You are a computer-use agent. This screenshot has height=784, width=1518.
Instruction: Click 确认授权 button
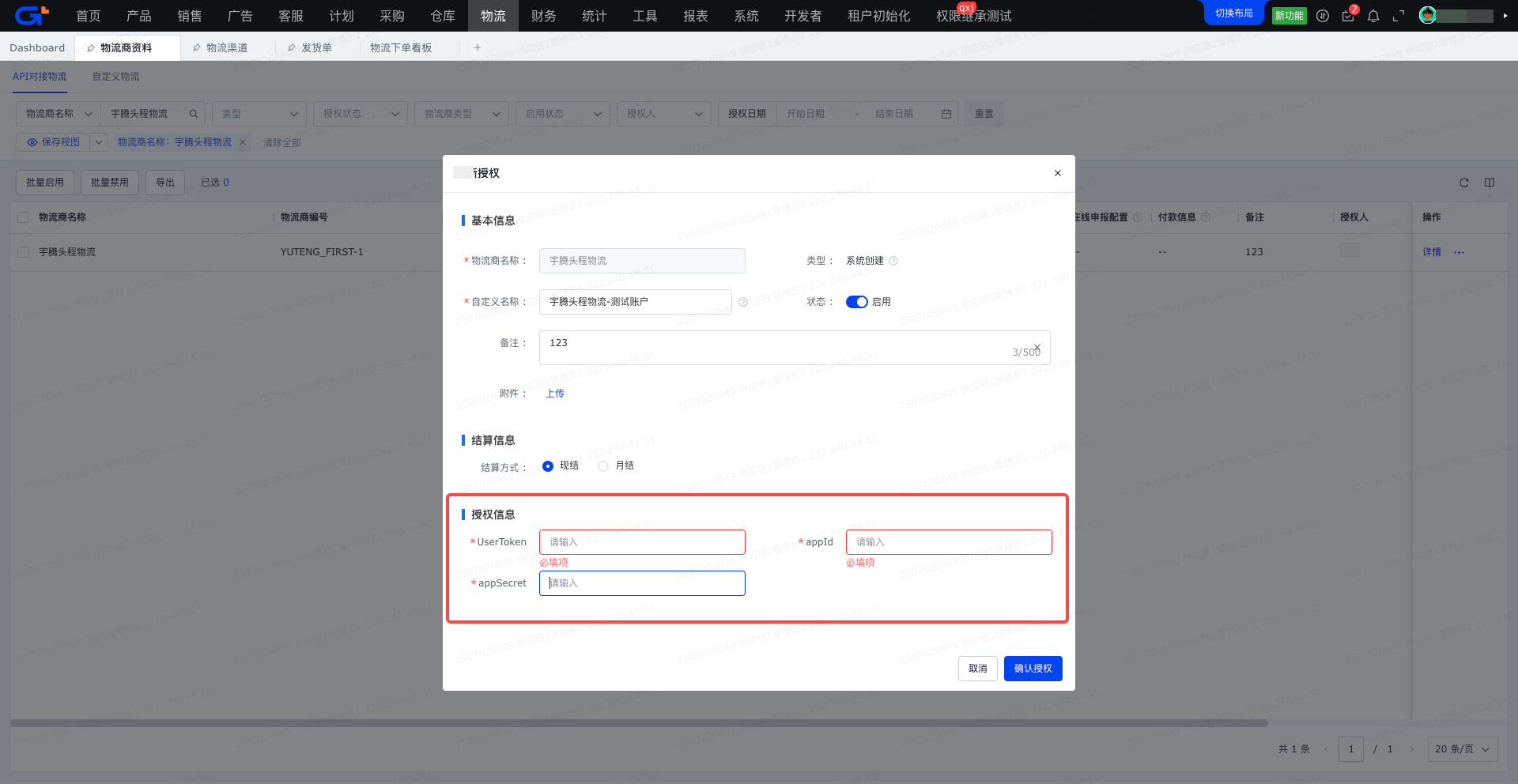[1033, 669]
